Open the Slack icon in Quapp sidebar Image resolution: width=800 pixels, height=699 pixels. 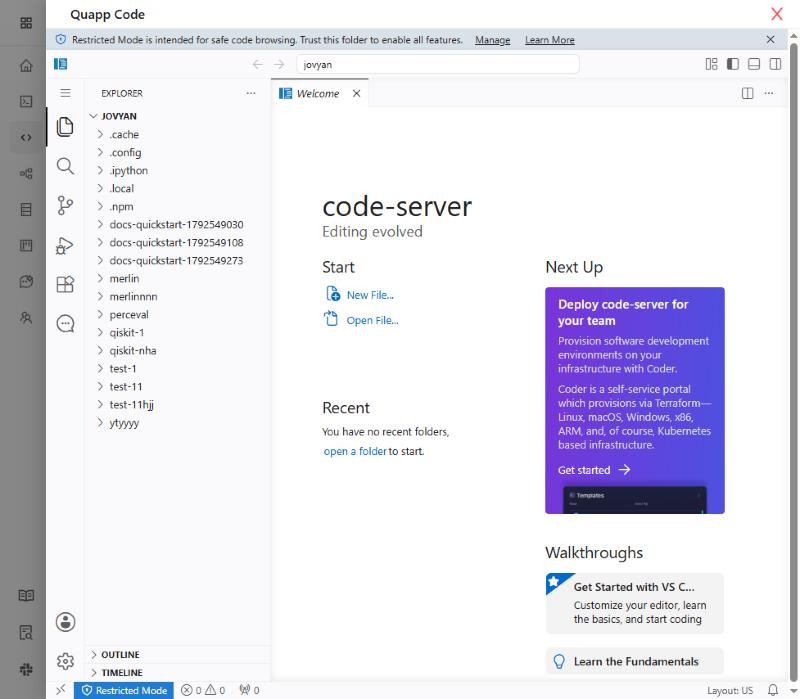click(x=26, y=669)
